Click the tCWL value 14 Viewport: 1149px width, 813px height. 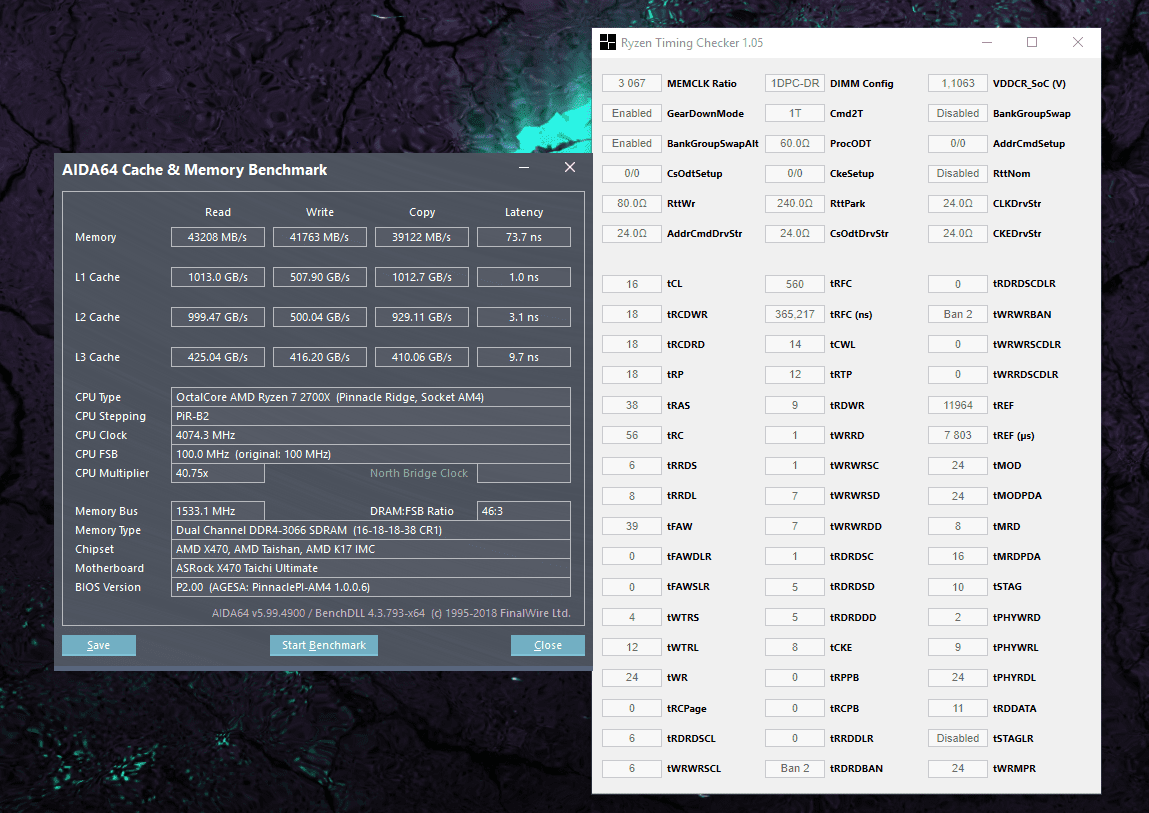coord(795,345)
